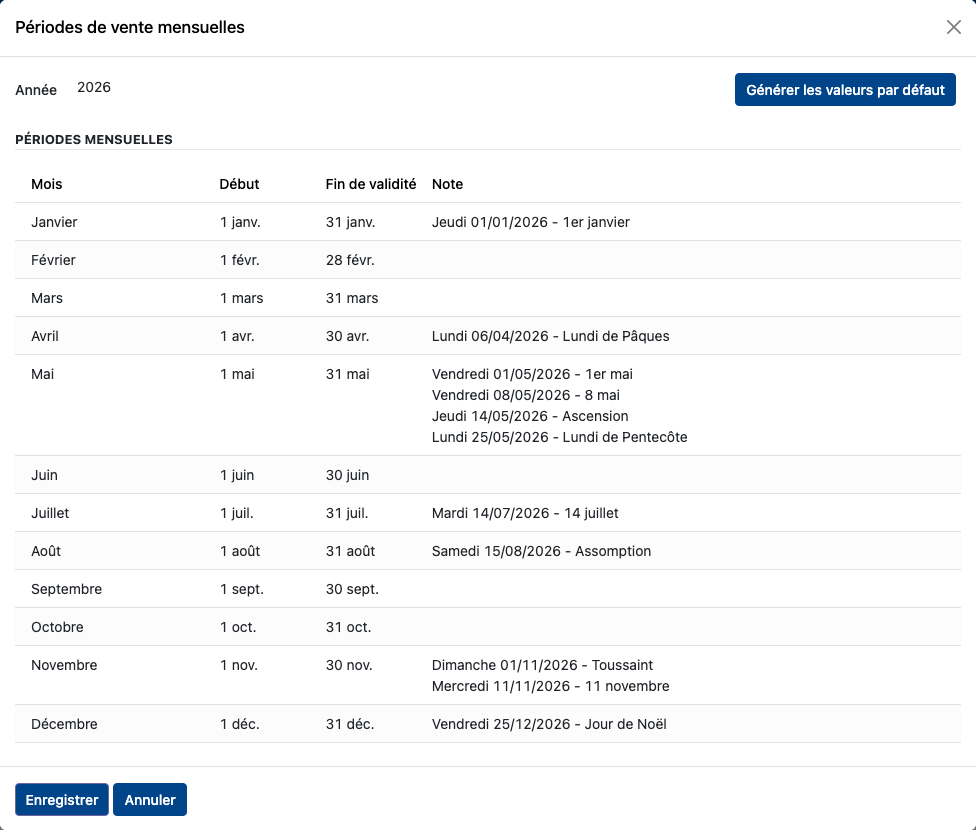Select the year value 2026
Image resolution: width=976 pixels, height=830 pixels.
tap(94, 87)
